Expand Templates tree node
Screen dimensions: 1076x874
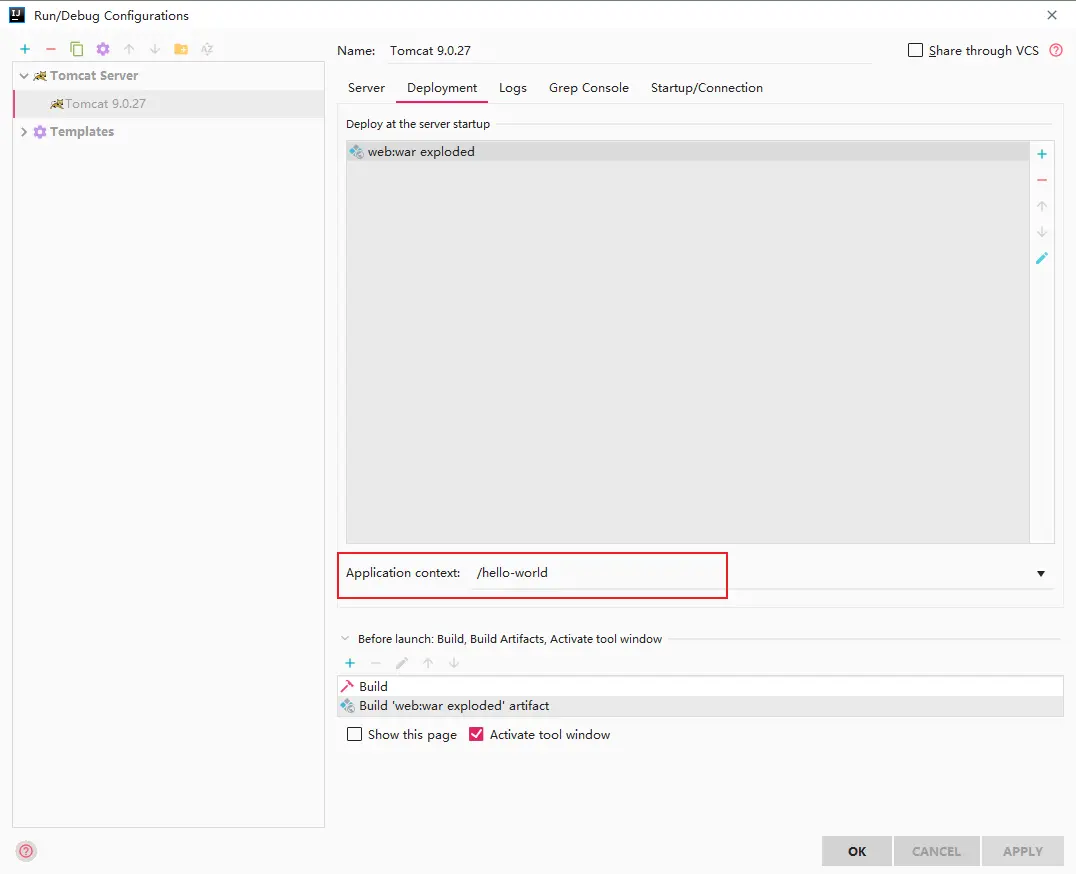tap(24, 132)
